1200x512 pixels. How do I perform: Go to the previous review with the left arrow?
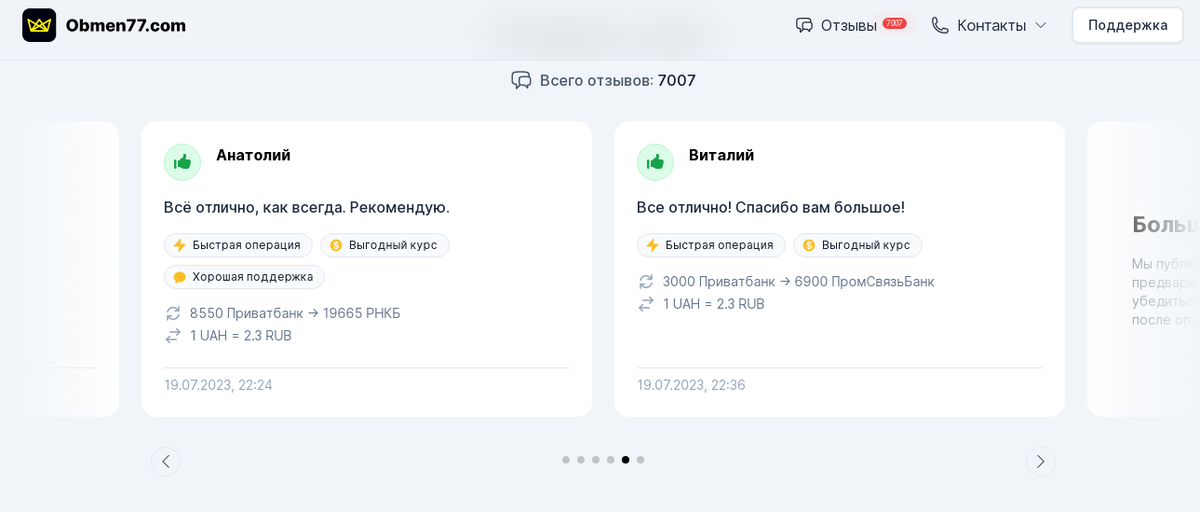pos(166,461)
